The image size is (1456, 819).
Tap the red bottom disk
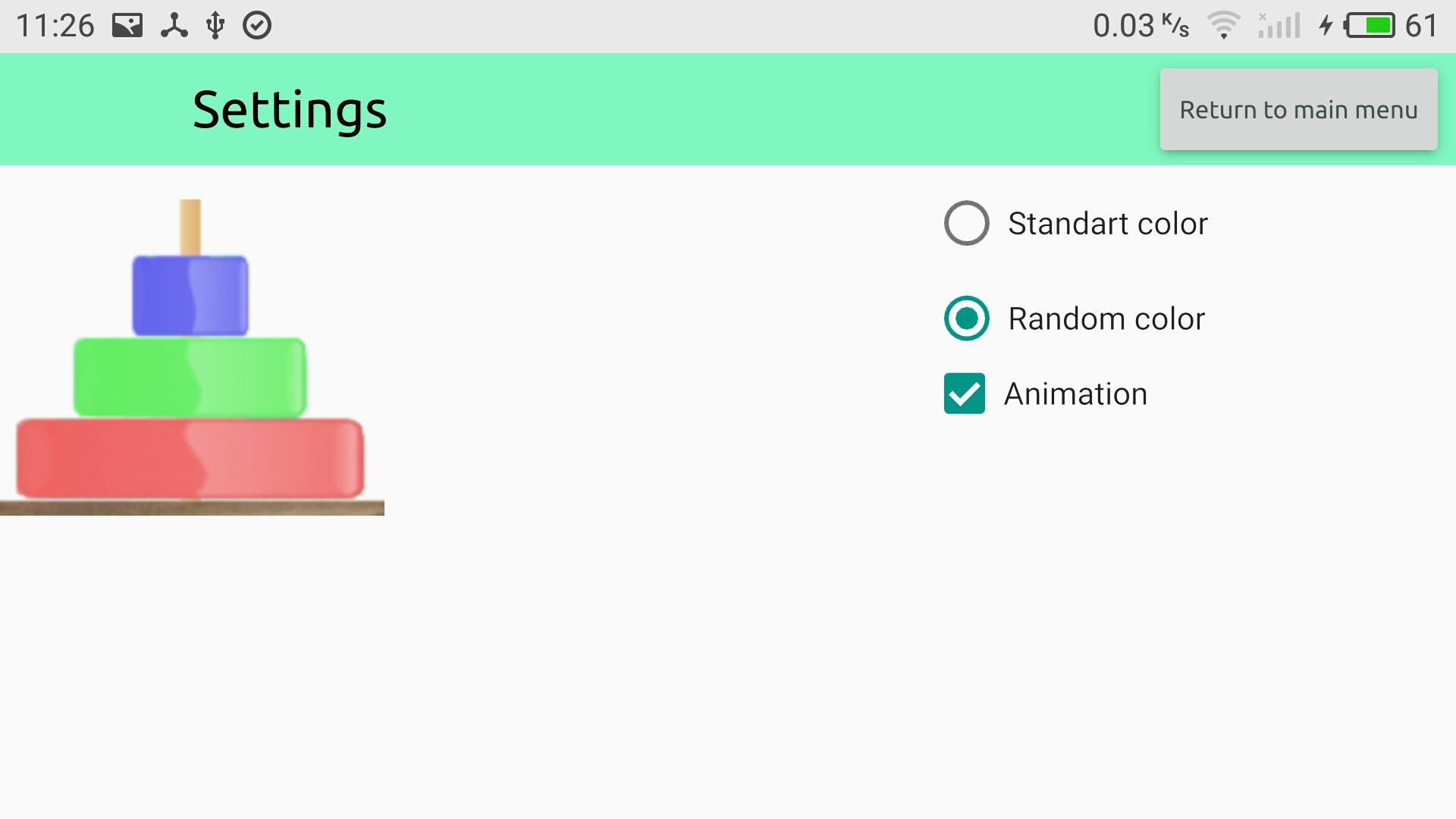[x=190, y=459]
